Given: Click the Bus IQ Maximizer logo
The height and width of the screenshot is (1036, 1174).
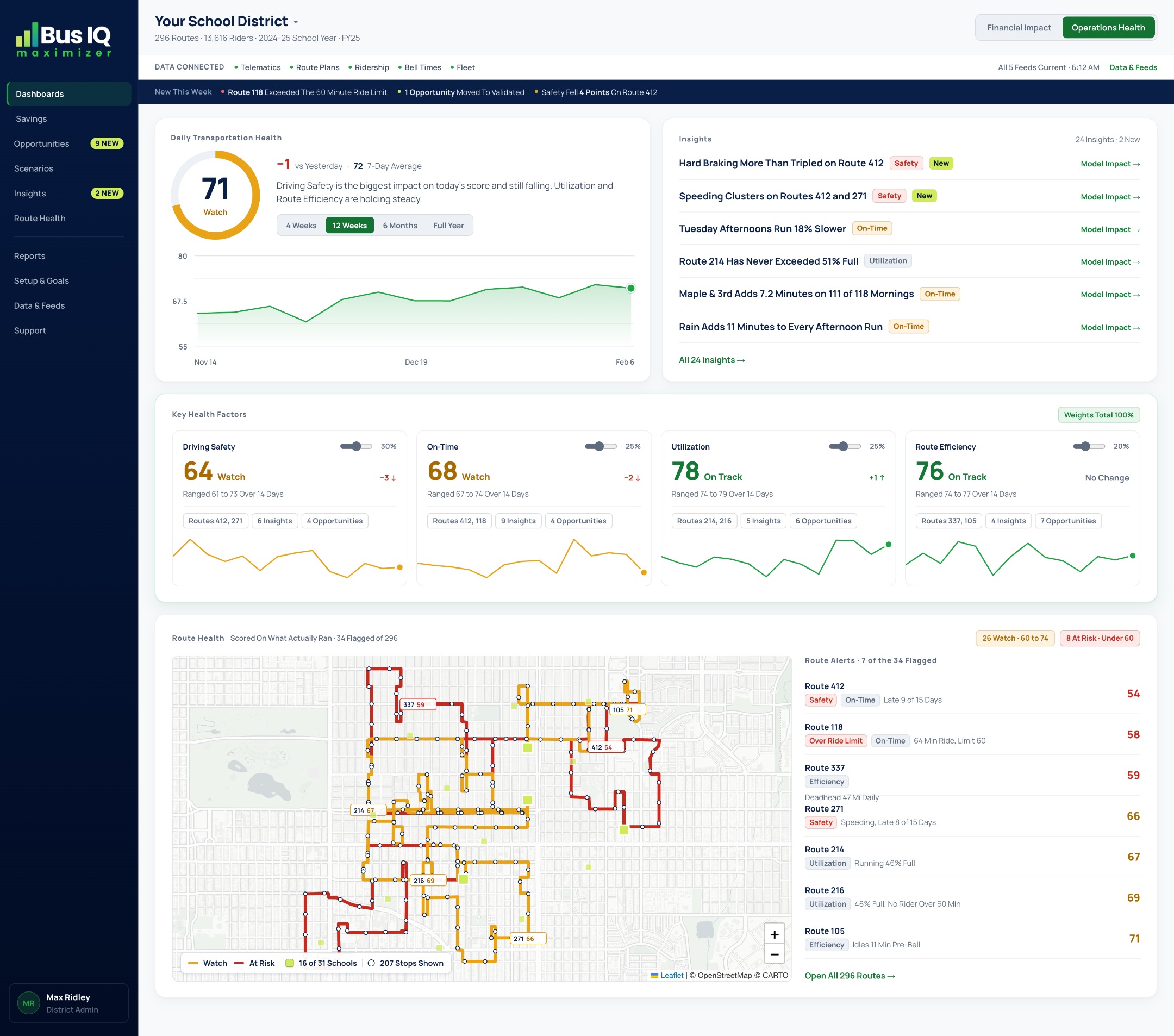Looking at the screenshot, I should [64, 40].
